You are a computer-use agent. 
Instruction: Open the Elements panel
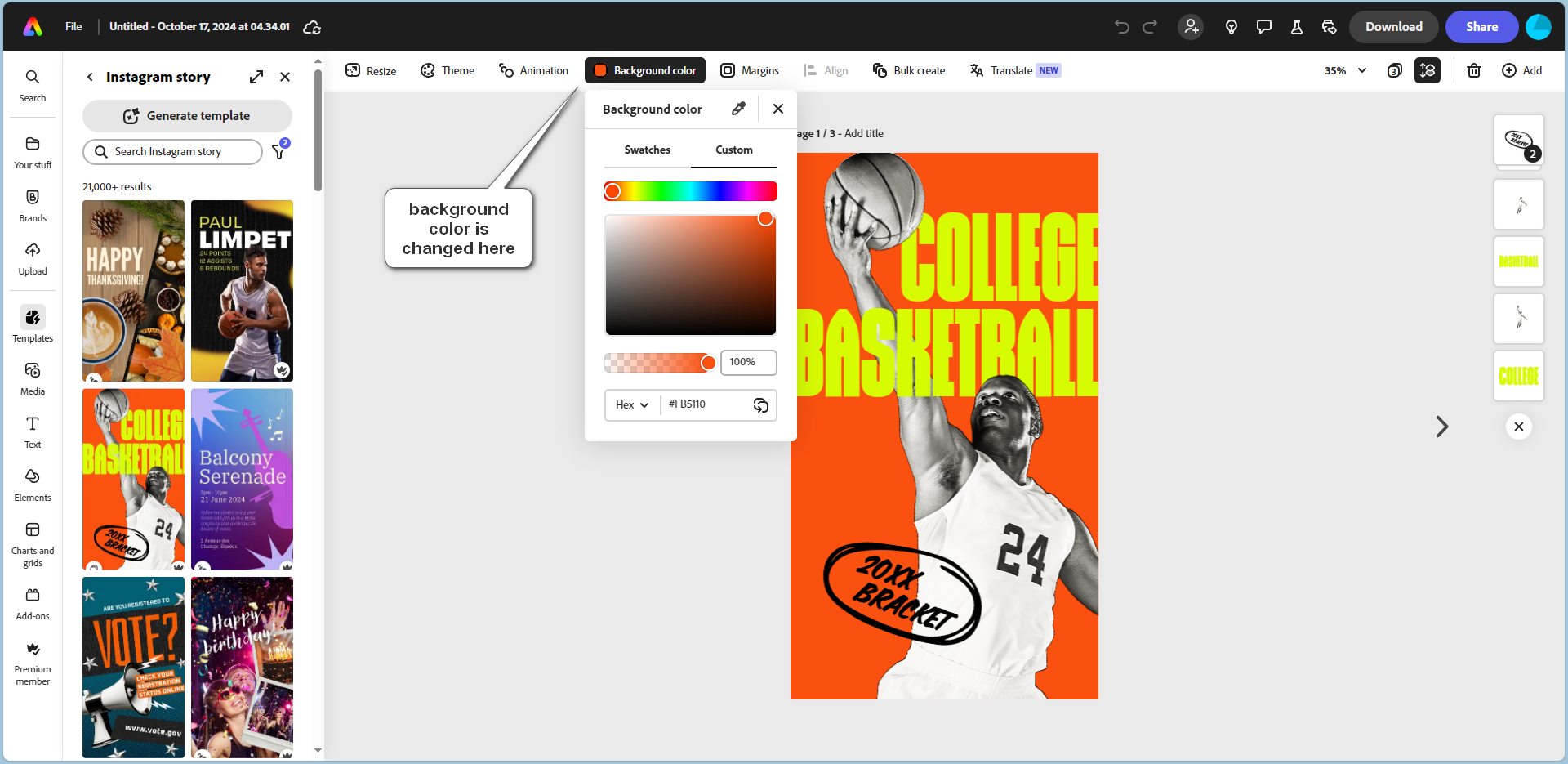(x=32, y=484)
